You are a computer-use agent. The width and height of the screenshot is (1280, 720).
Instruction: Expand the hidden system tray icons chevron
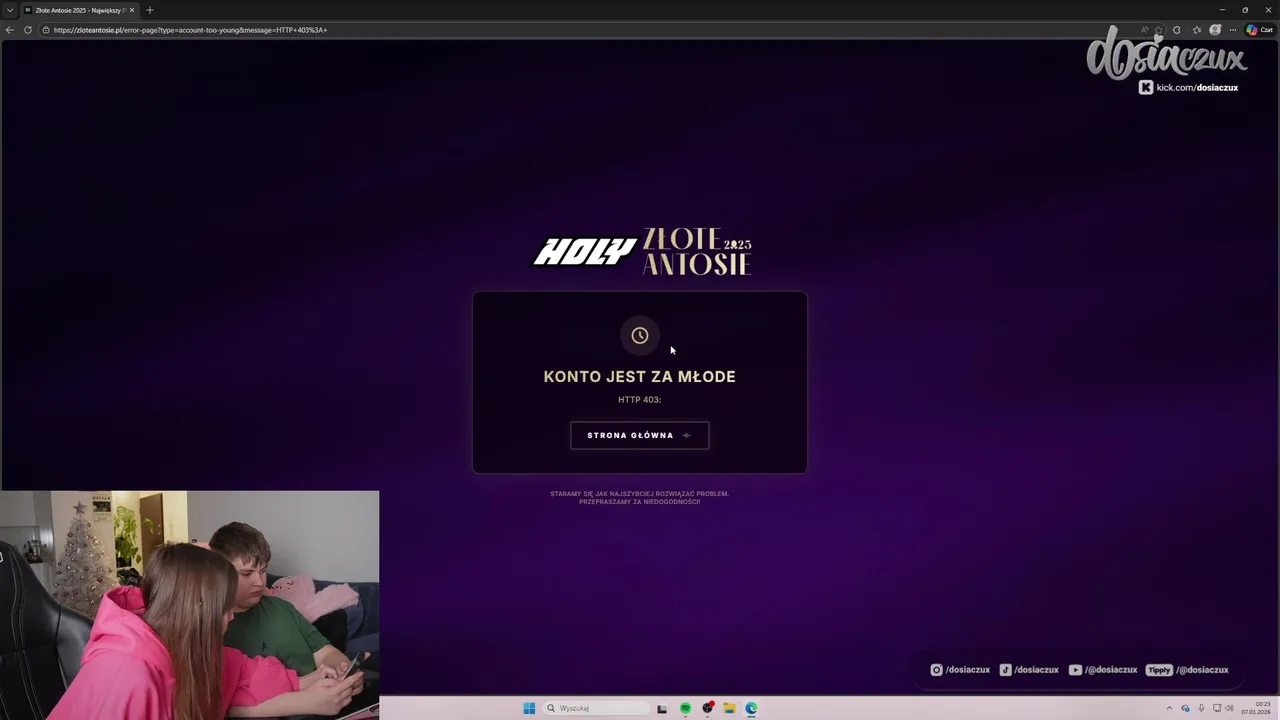(x=1169, y=708)
